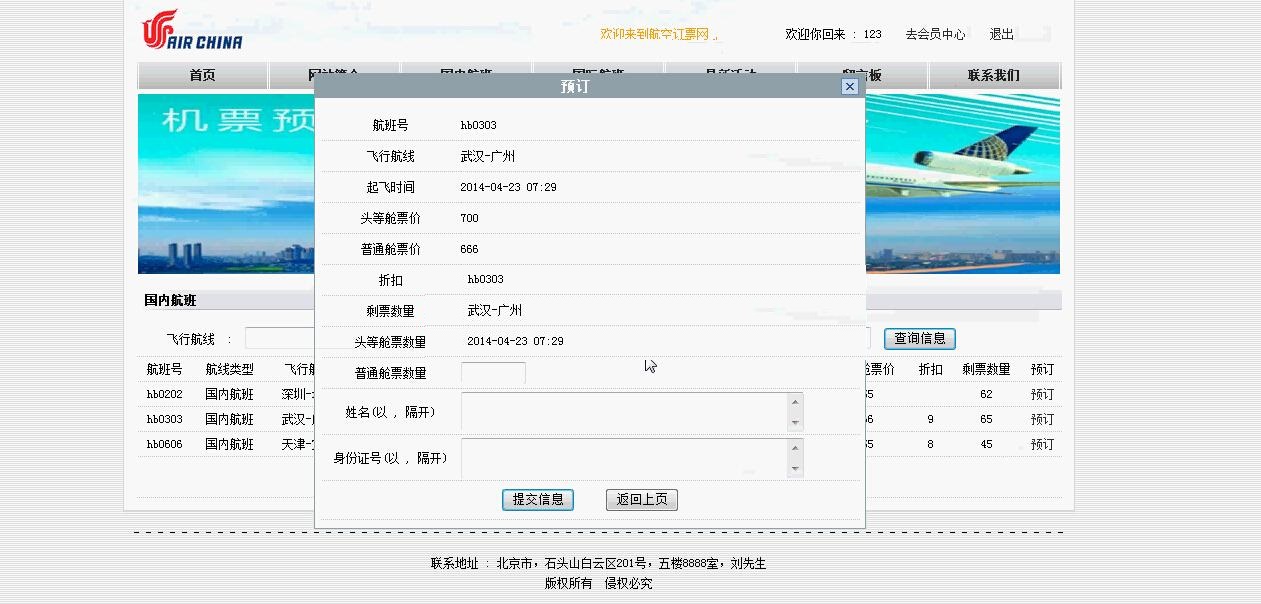Click the 姓名 box scroll-down arrow

[795, 422]
